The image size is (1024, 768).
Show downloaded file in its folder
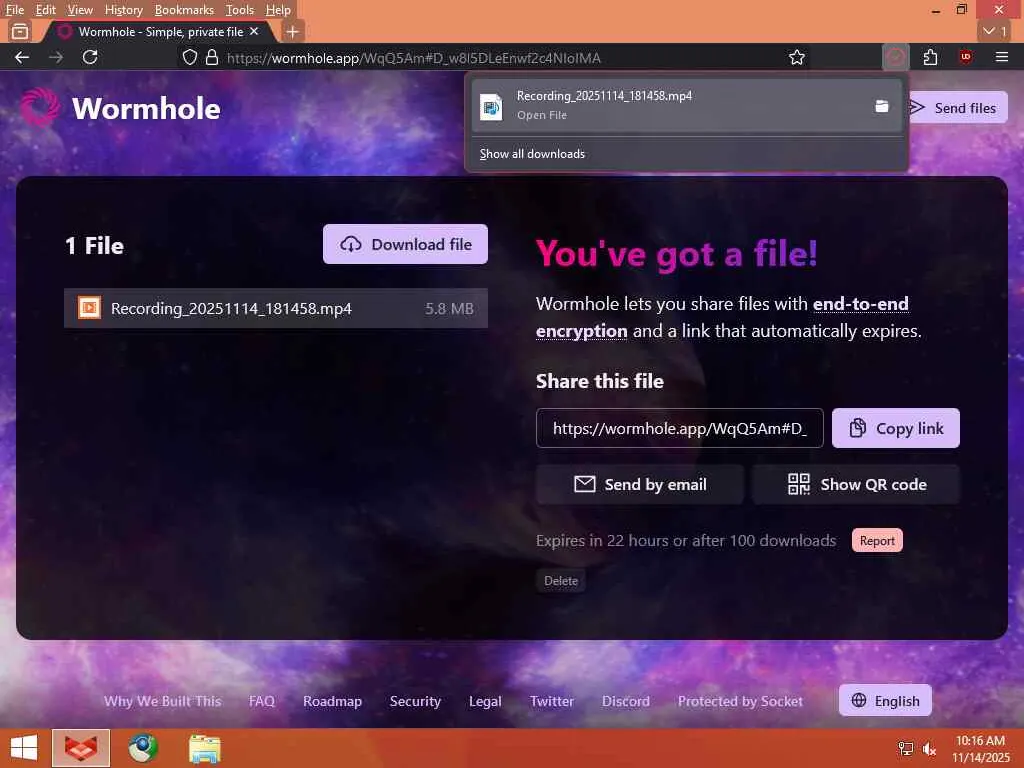coord(882,106)
